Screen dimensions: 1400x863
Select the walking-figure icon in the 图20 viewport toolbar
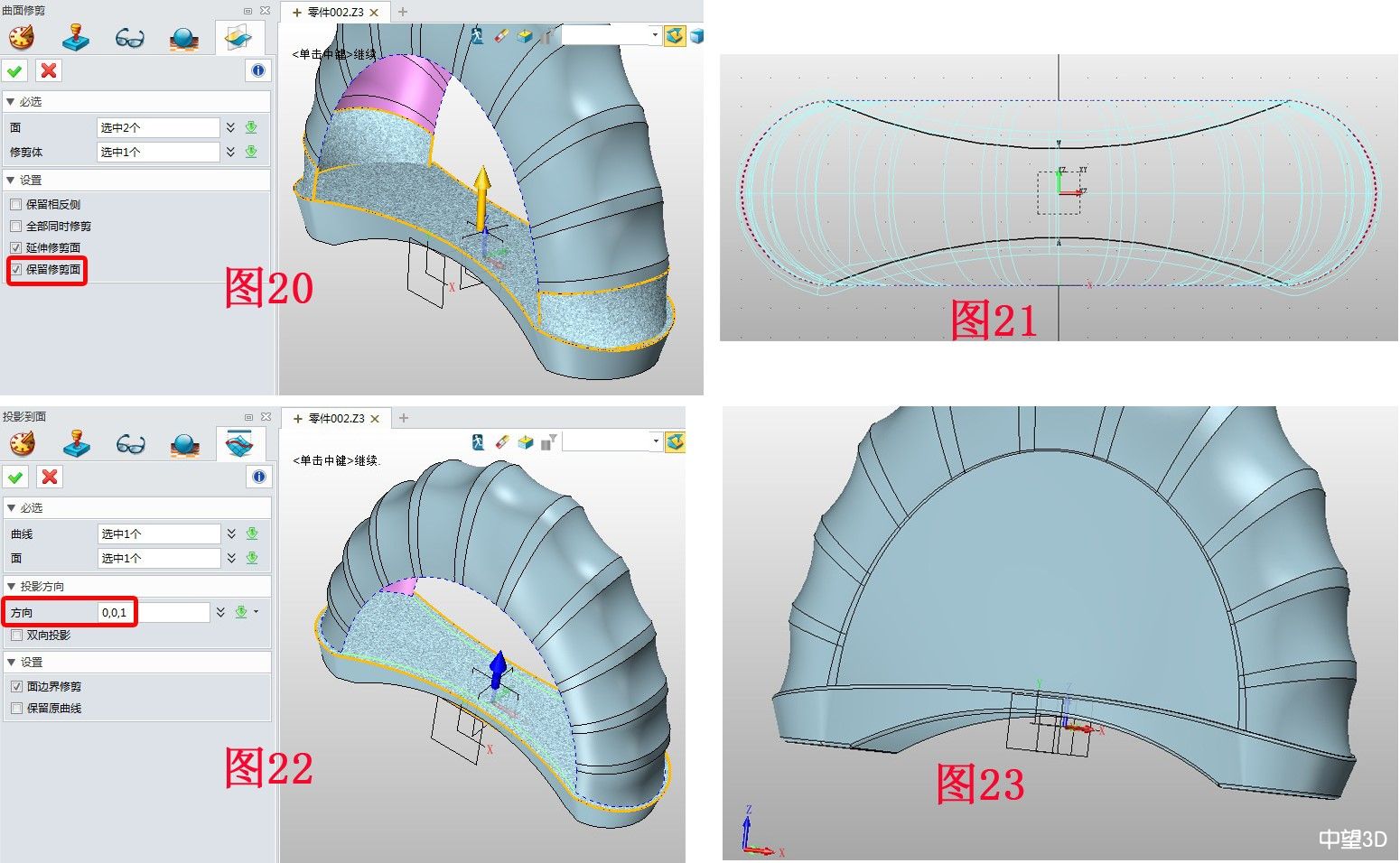tap(476, 33)
